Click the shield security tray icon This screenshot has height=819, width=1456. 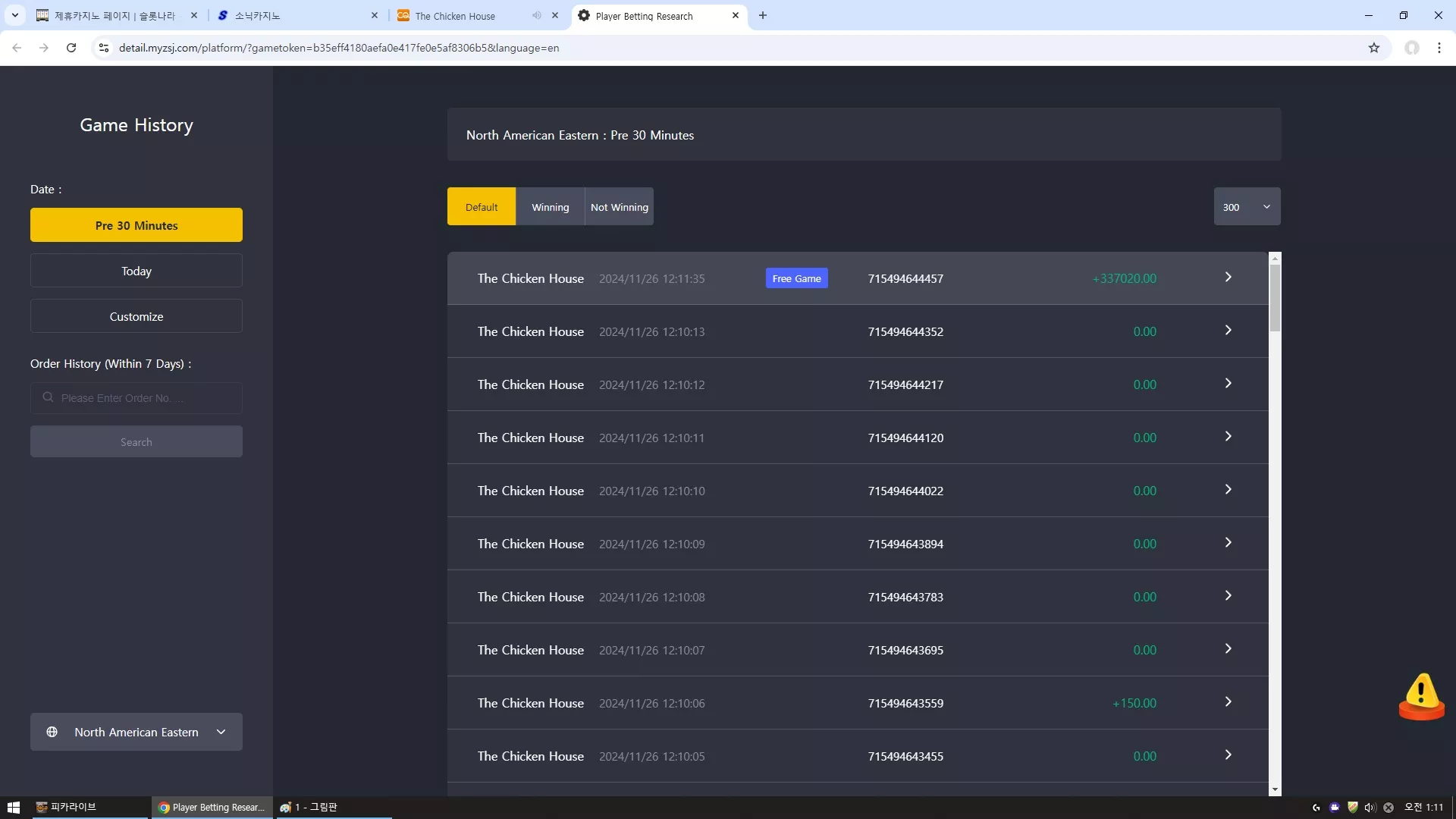click(x=1352, y=808)
